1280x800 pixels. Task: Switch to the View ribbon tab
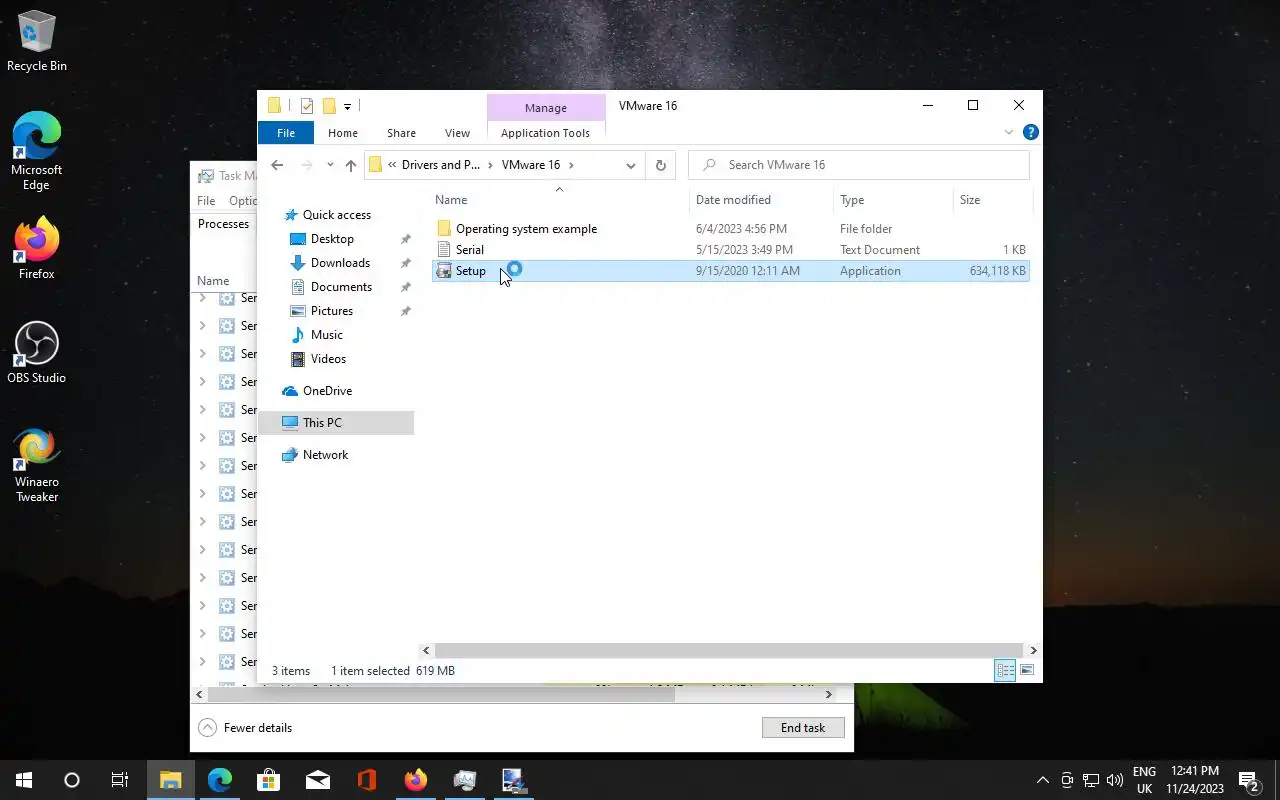click(x=457, y=133)
